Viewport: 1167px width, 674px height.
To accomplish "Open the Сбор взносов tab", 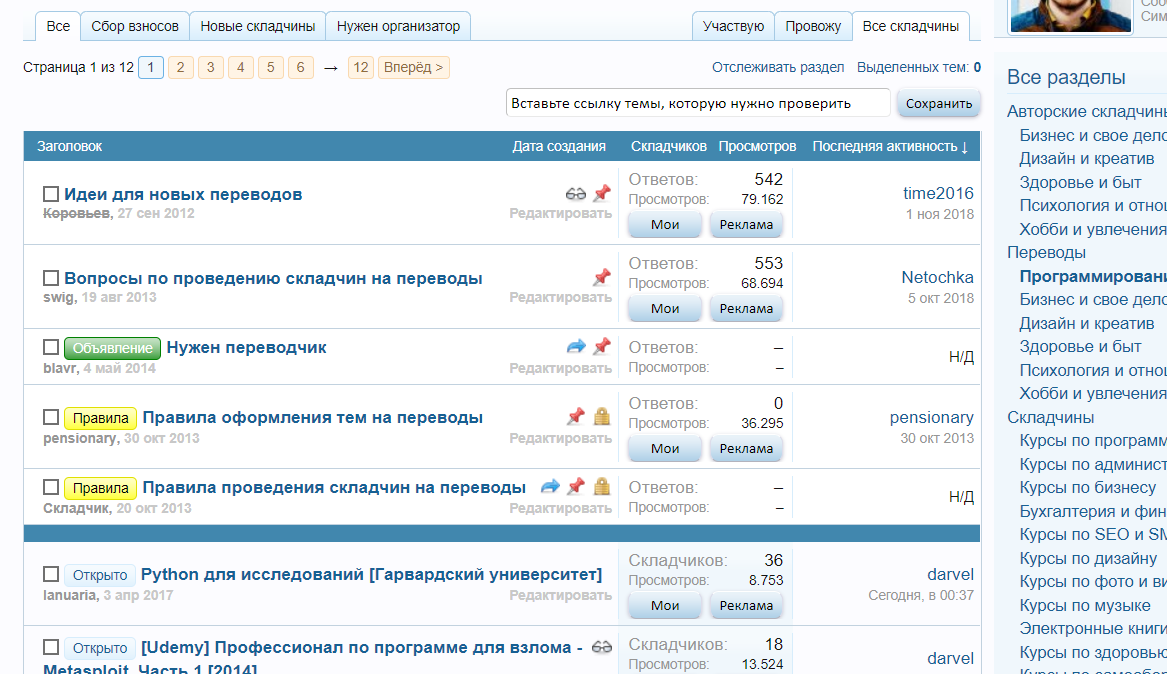I will 135,26.
